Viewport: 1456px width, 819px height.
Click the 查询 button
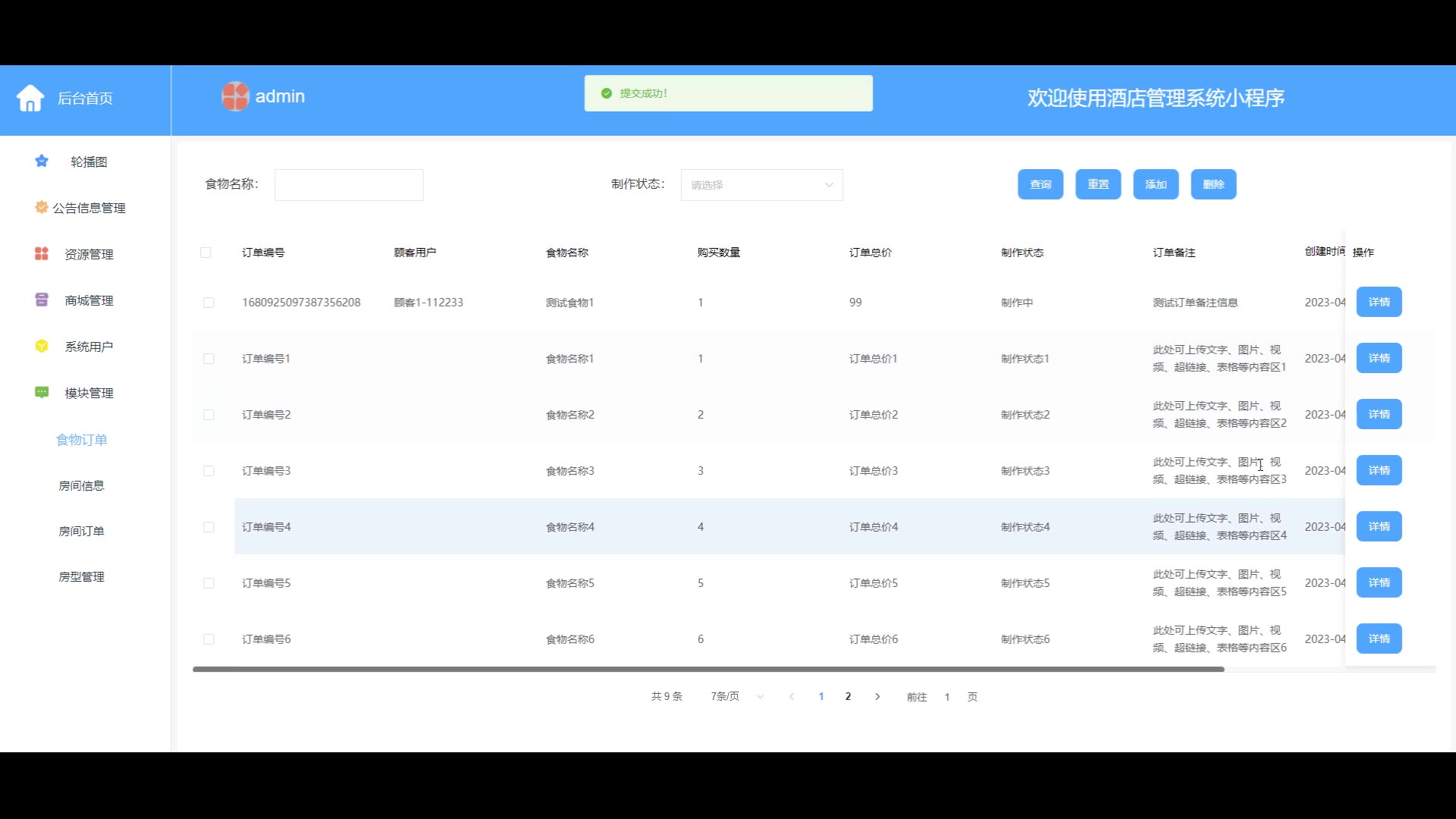click(x=1040, y=184)
